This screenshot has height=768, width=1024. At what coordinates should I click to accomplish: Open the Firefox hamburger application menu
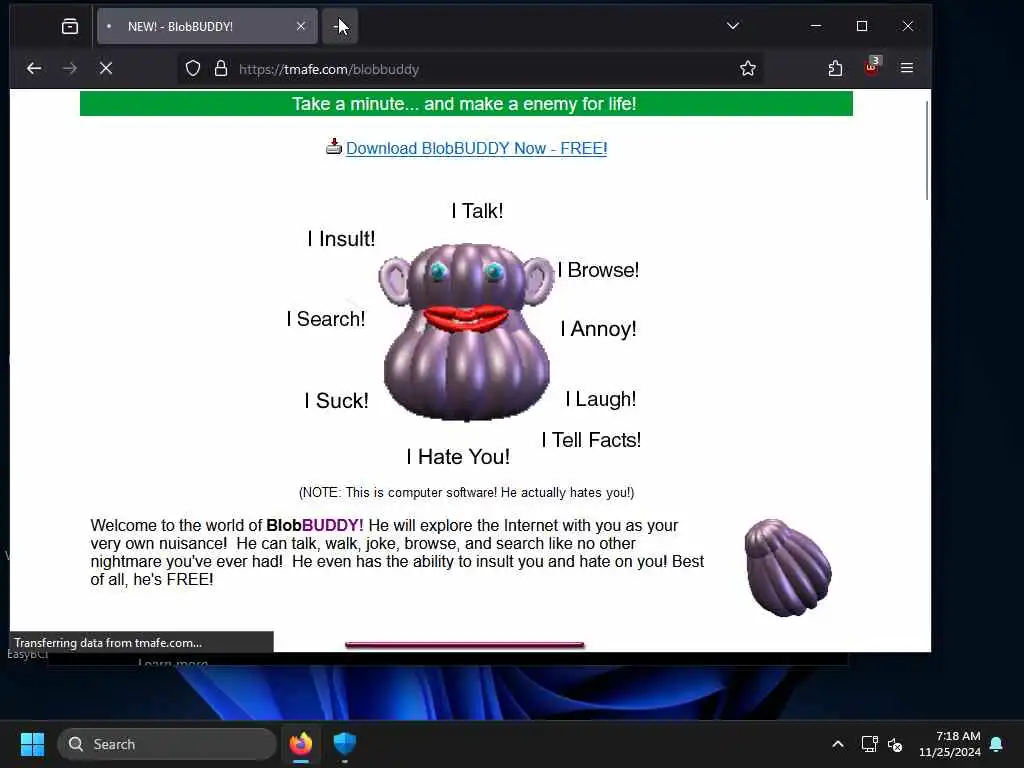(x=906, y=68)
